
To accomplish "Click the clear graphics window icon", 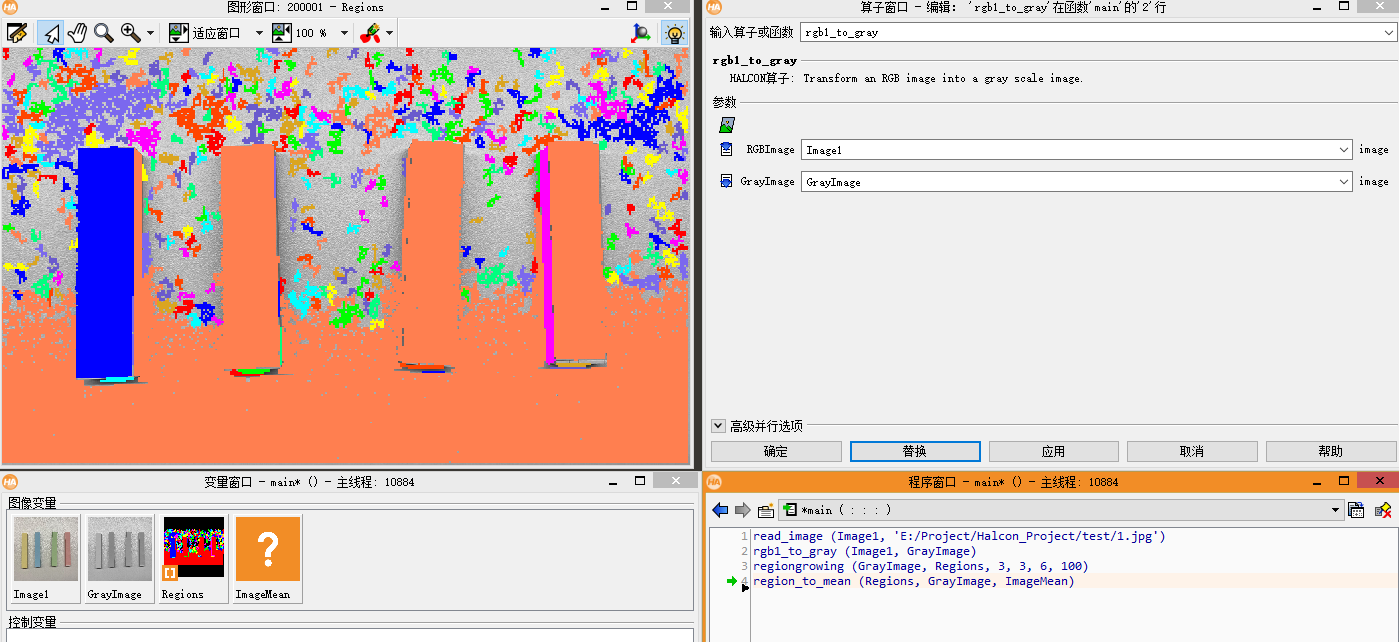I will coord(16,32).
